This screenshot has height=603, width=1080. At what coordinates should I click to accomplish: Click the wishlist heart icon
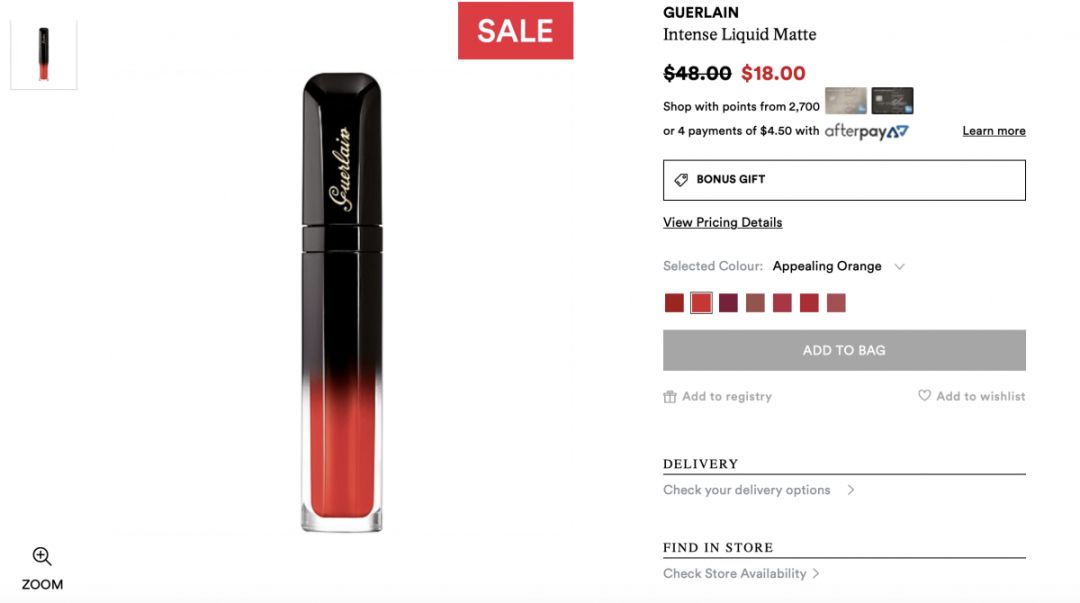924,396
